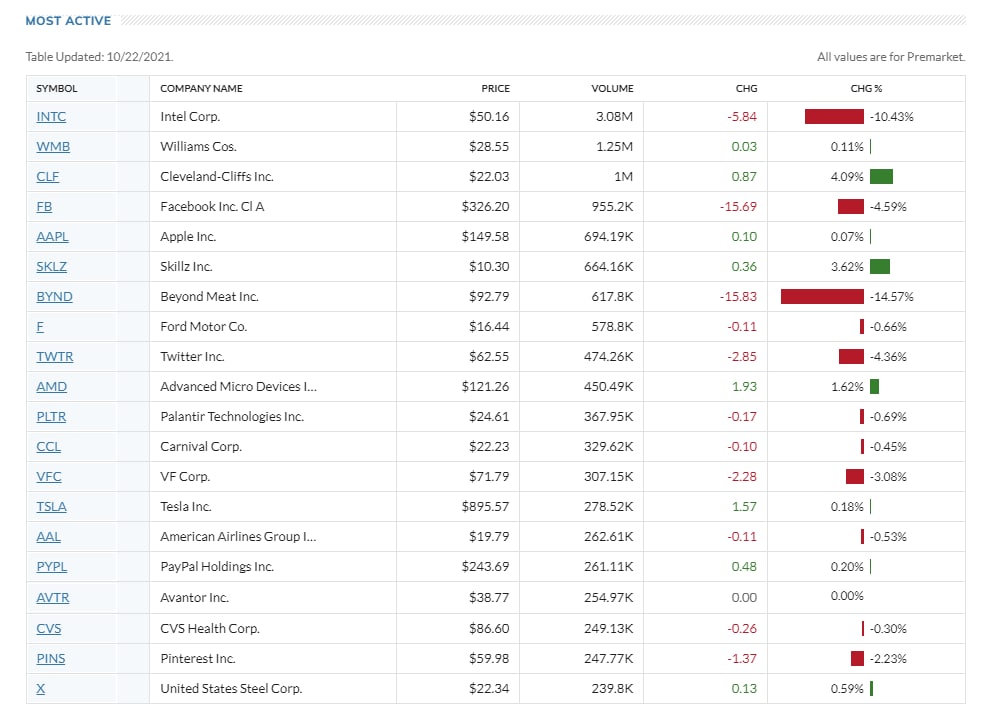
Task: Click the SYMBOL column header
Action: click(57, 88)
